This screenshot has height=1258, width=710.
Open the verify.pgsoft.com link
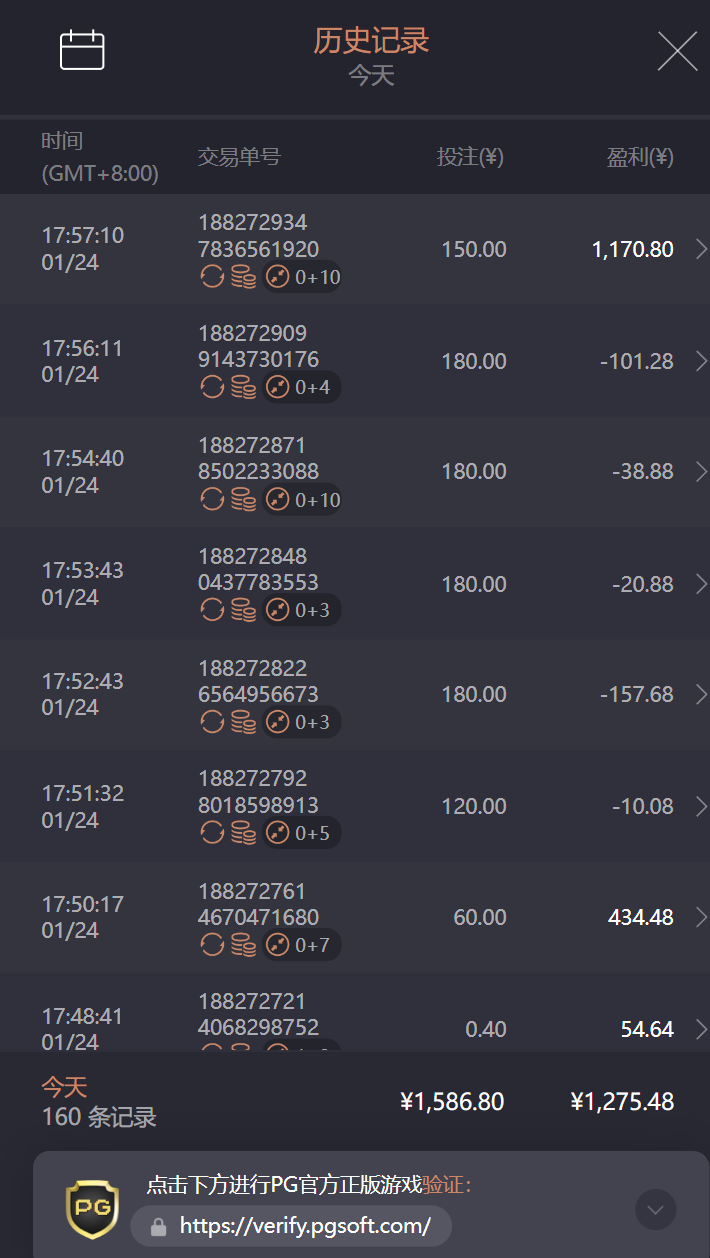(304, 1226)
